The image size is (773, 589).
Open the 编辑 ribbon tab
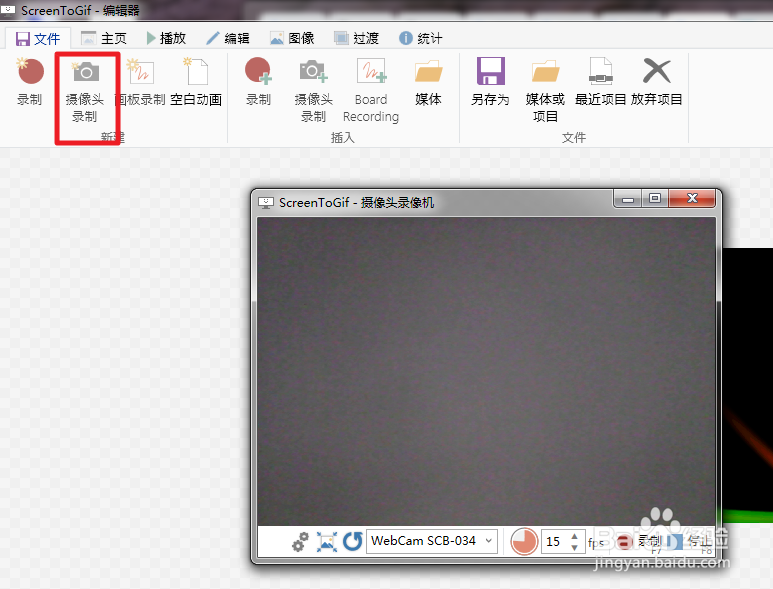(228, 38)
